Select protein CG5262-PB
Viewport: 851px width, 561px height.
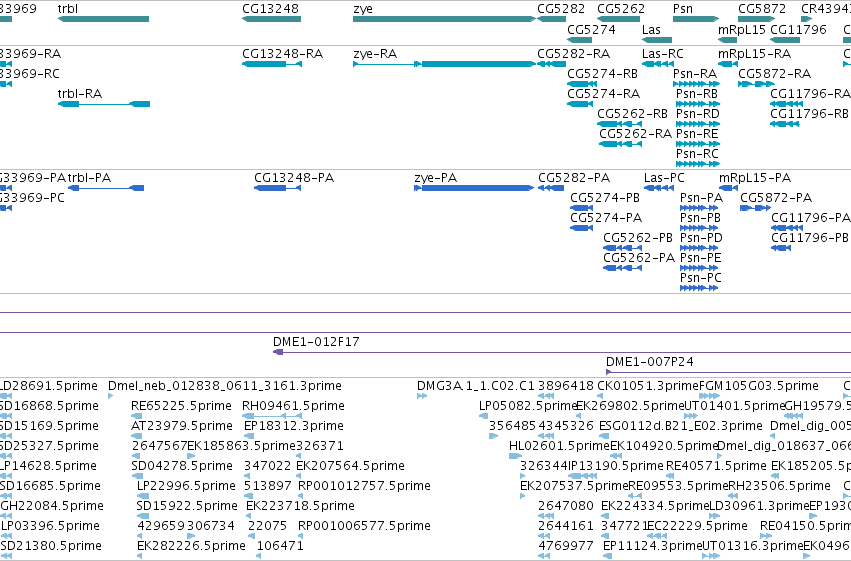click(623, 248)
